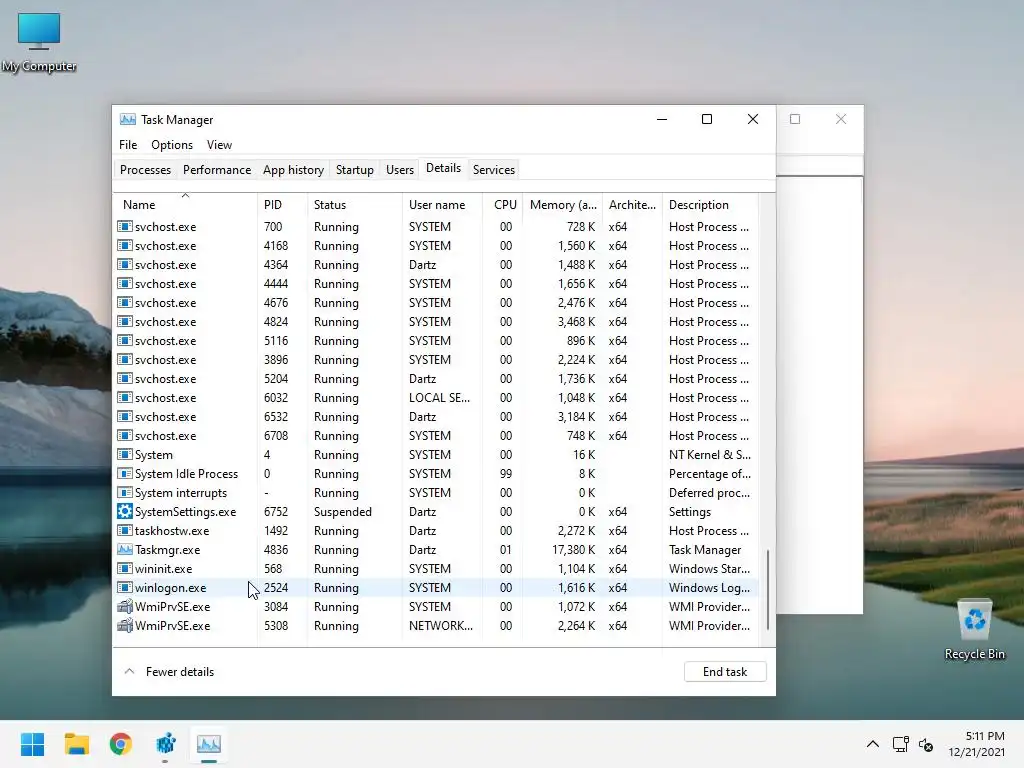Switch to the Performance tab
Viewport: 1024px width, 768px height.
tap(217, 170)
